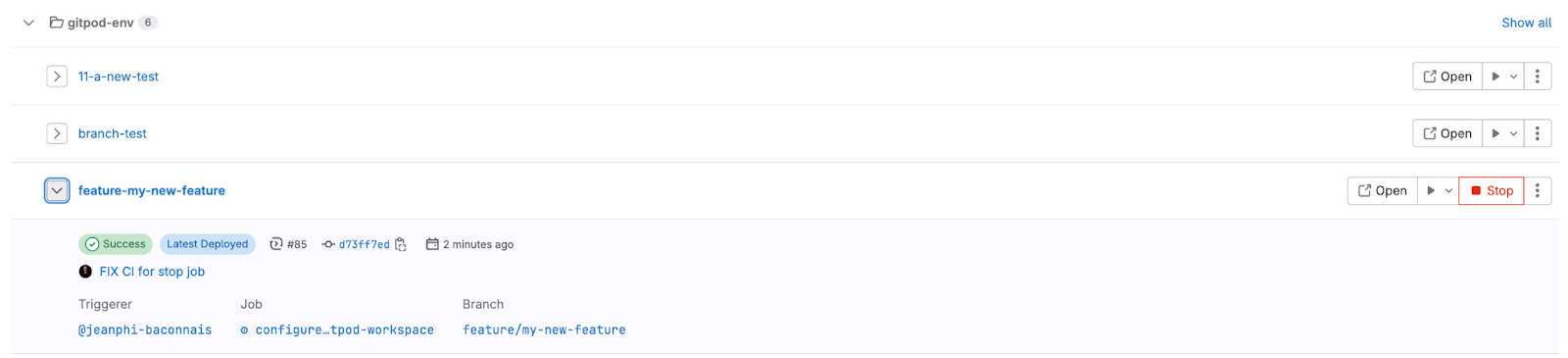Image resolution: width=1568 pixels, height=358 pixels.
Task: Click Show all link
Action: coord(1527,23)
